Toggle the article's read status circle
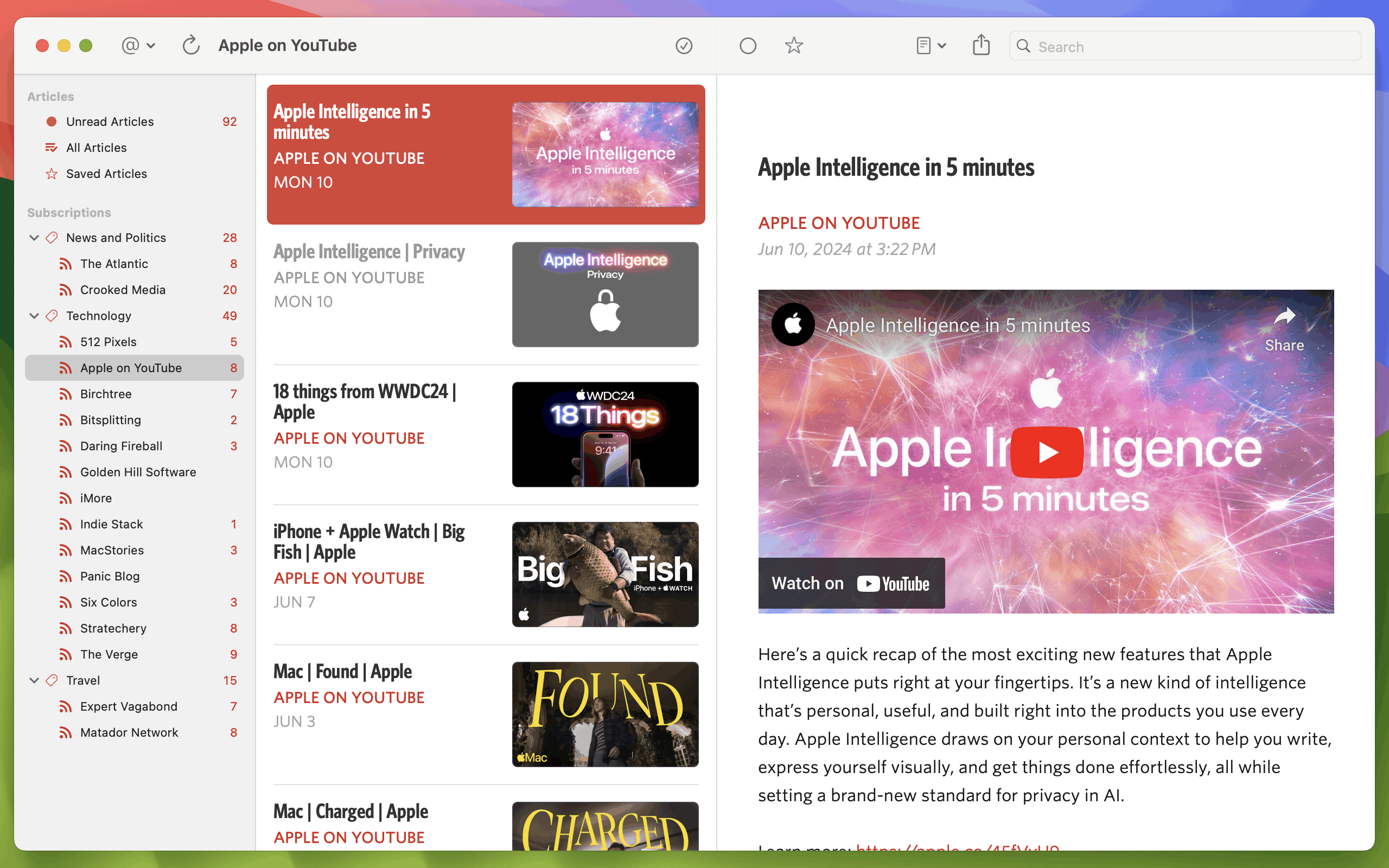This screenshot has width=1389, height=868. (x=747, y=46)
